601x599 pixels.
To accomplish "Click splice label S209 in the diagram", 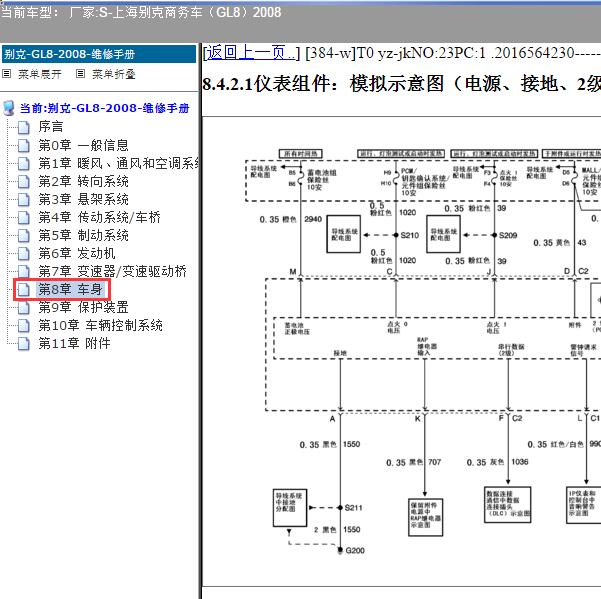I will (x=508, y=235).
